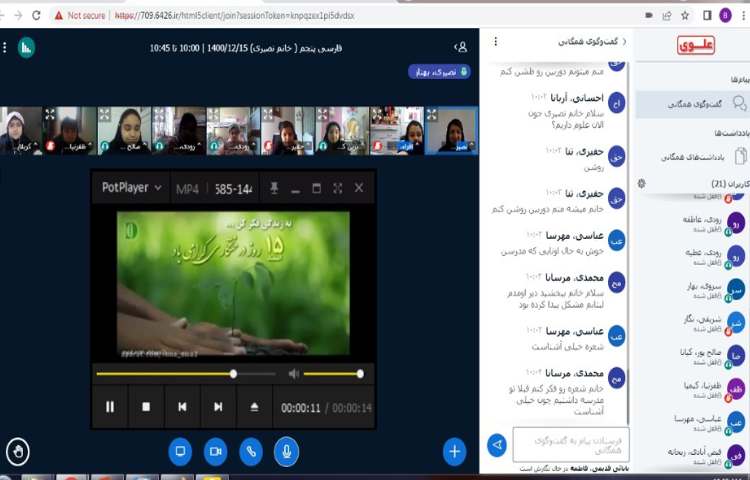Fullscreen the نصیر webcam thumbnail
Viewport: 750px width, 480px height.
[x=431, y=114]
